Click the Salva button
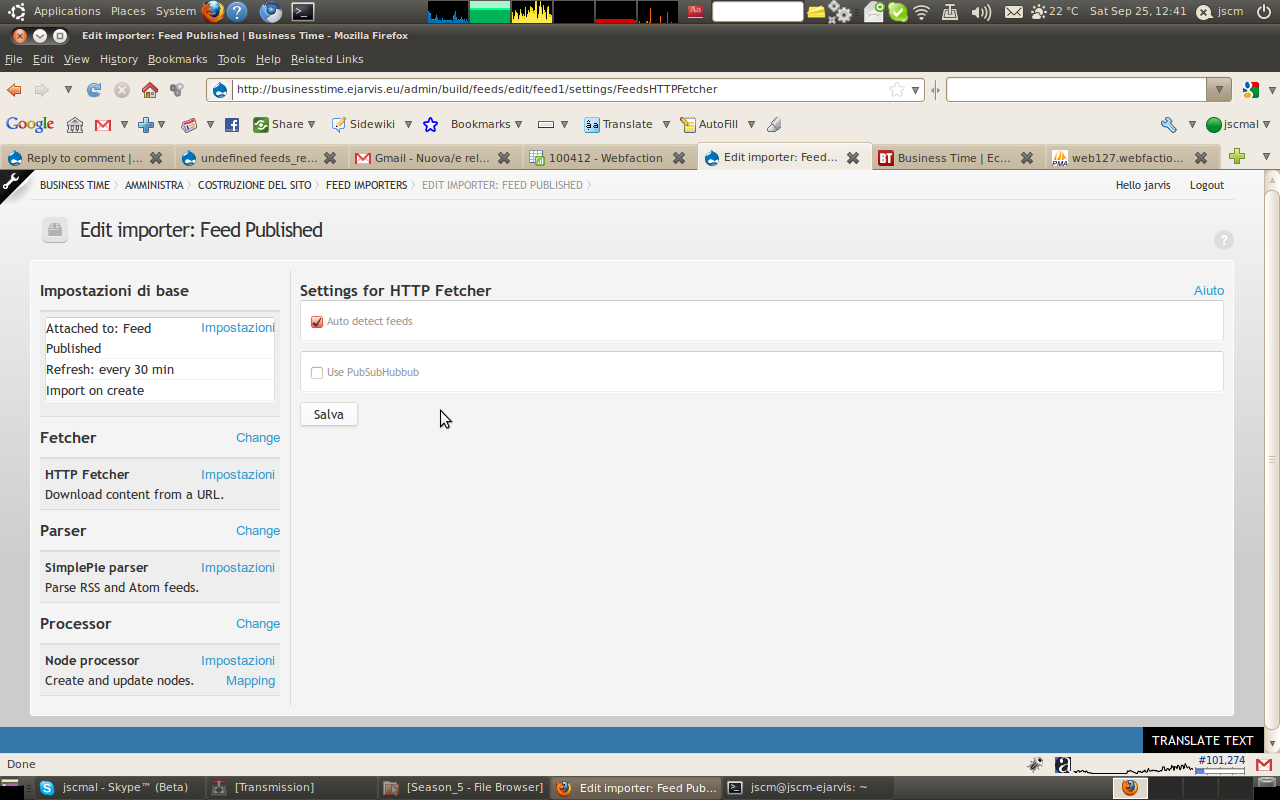 [328, 413]
